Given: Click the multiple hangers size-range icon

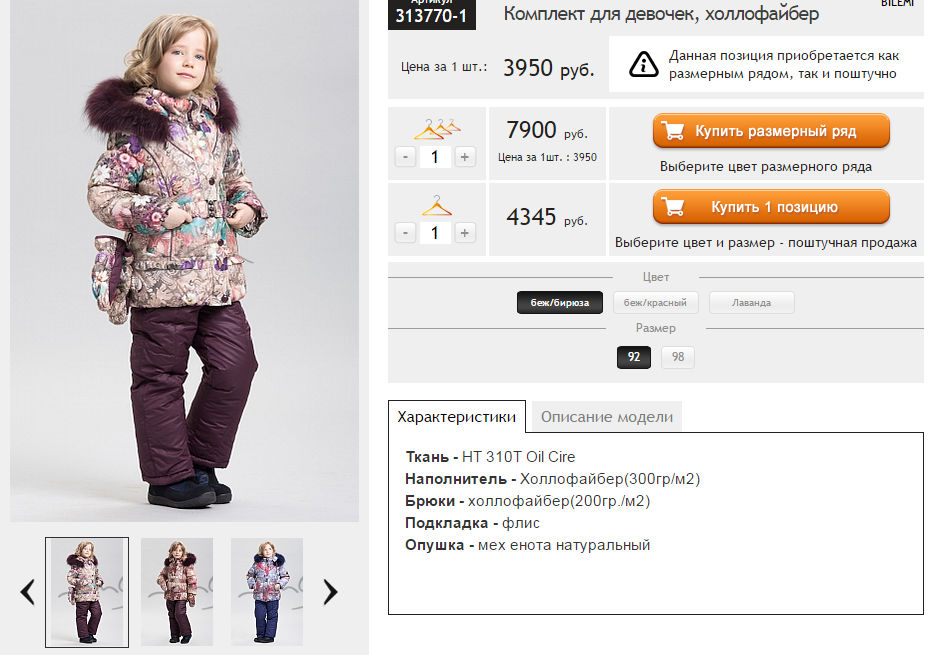Looking at the screenshot, I should coord(437,128).
